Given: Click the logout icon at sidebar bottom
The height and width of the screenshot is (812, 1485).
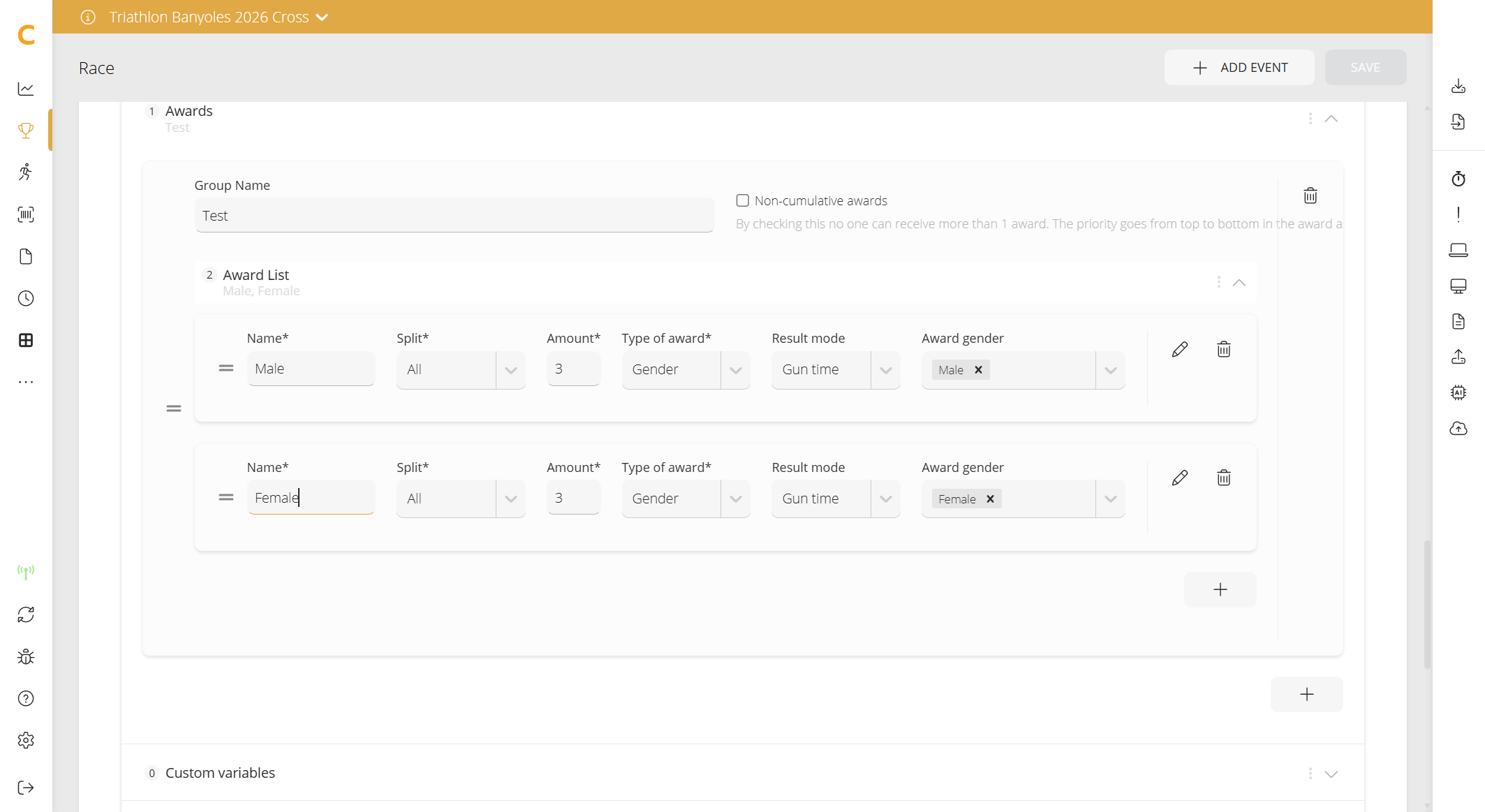Looking at the screenshot, I should tap(26, 788).
